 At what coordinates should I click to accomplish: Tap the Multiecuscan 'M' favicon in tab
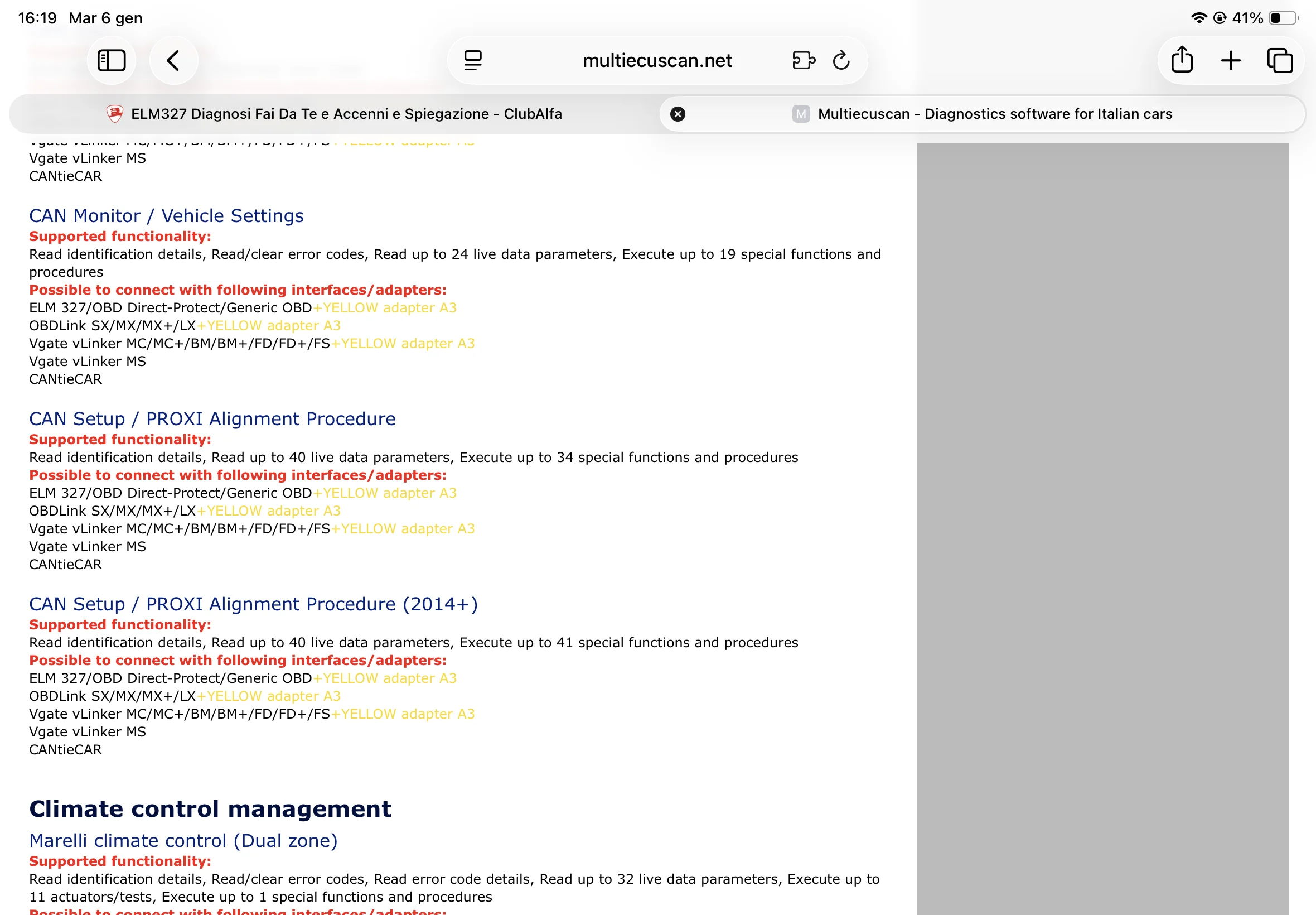(801, 114)
